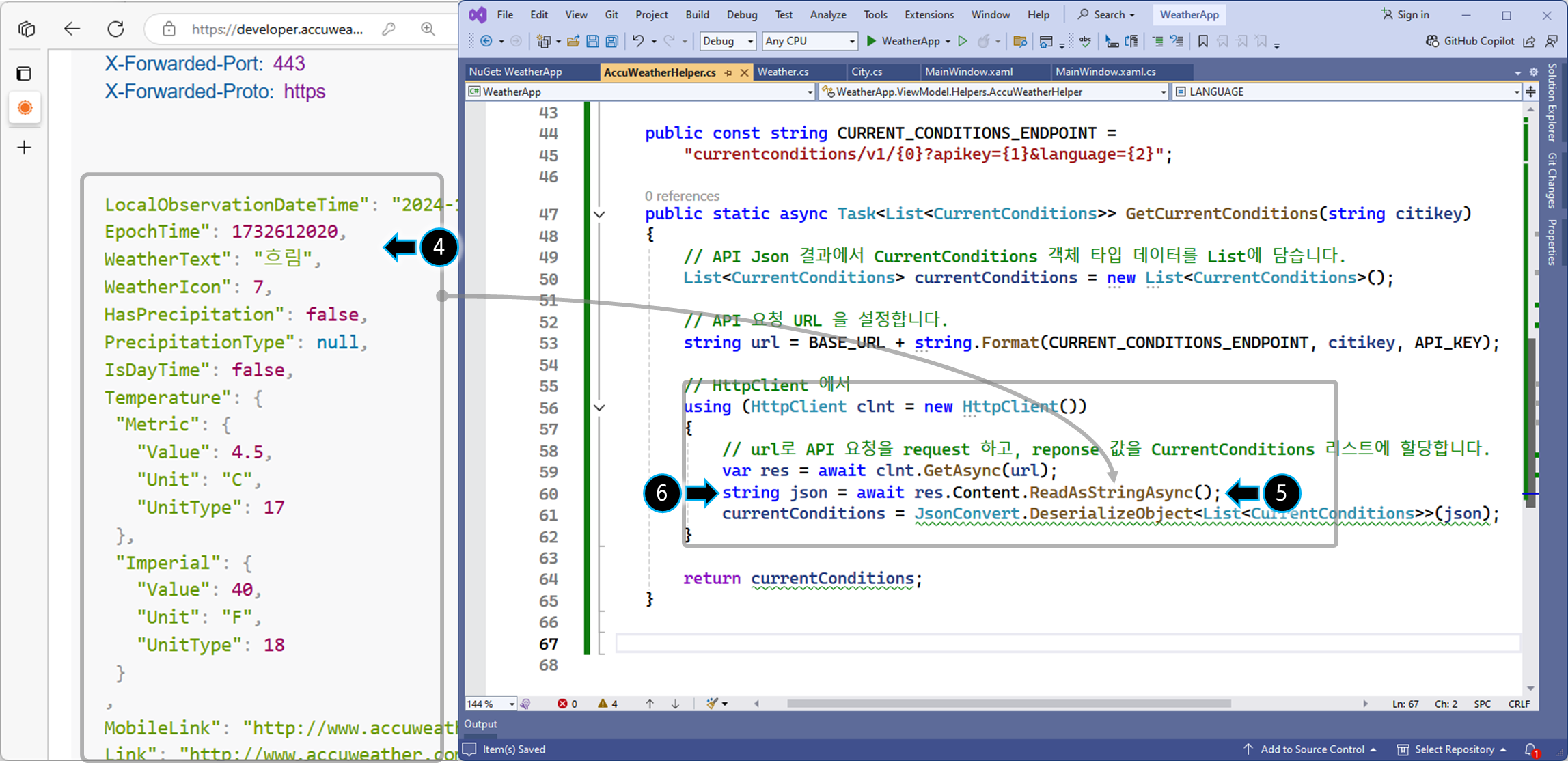Collapse the using block at line 56
This screenshot has height=763, width=1568.
tap(599, 408)
